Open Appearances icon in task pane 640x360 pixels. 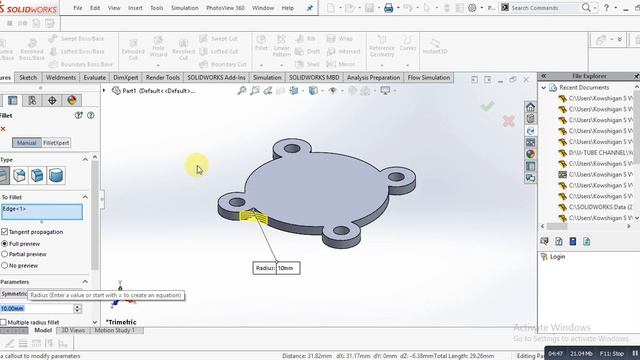(x=530, y=154)
